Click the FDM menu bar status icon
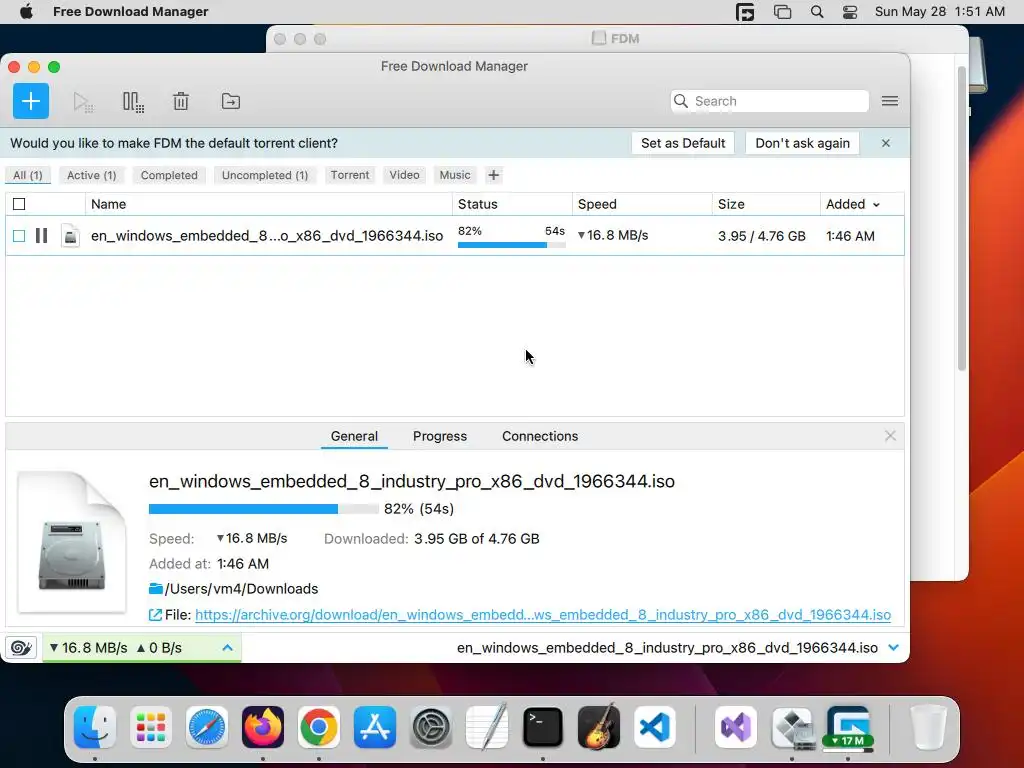This screenshot has height=768, width=1024. pyautogui.click(x=745, y=12)
